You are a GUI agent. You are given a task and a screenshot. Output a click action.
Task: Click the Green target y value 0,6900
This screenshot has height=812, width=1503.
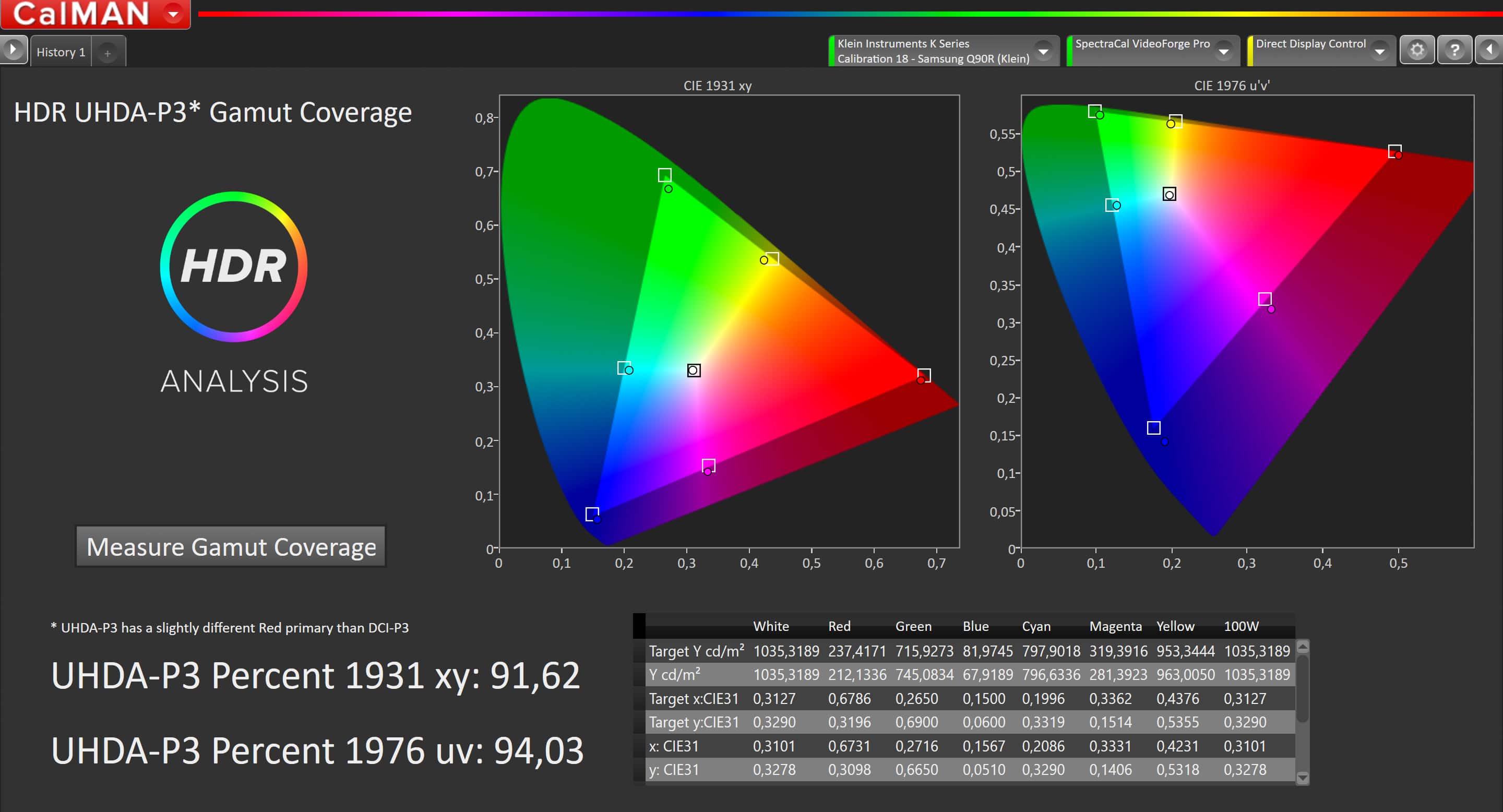point(916,722)
